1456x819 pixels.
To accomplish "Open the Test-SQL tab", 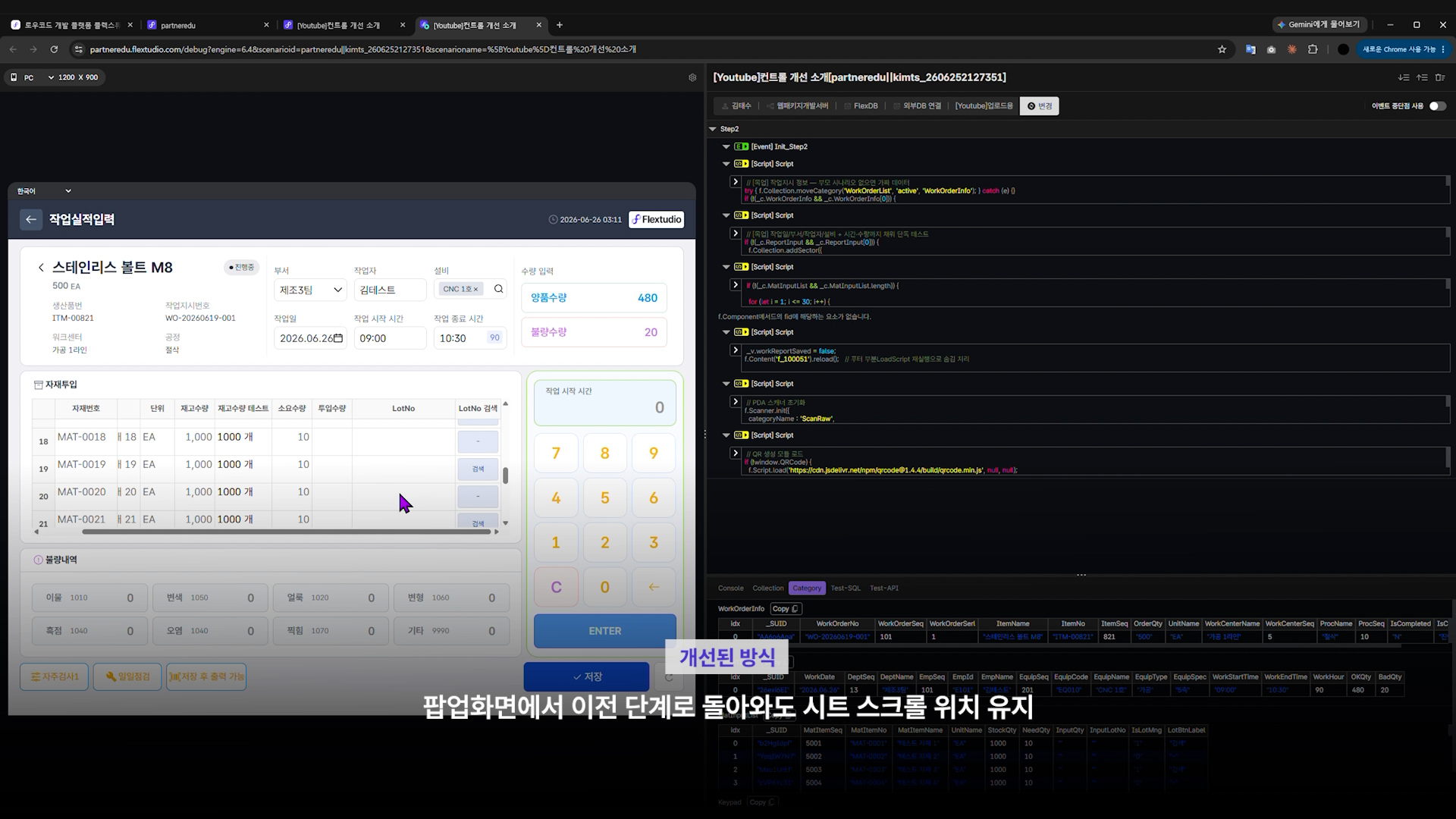I will [846, 588].
